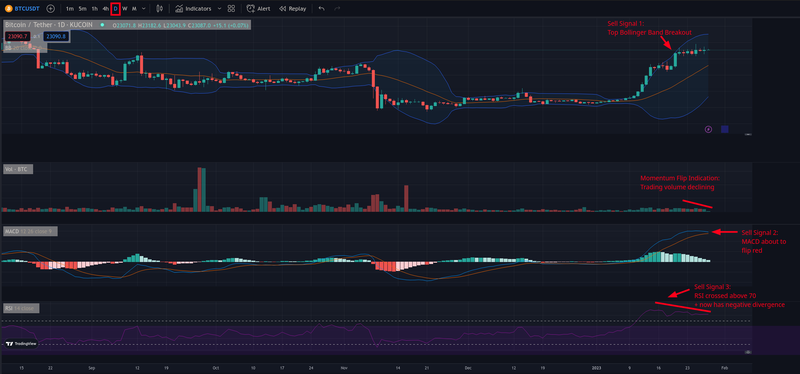
Task: Undo the last chart action
Action: (321, 9)
